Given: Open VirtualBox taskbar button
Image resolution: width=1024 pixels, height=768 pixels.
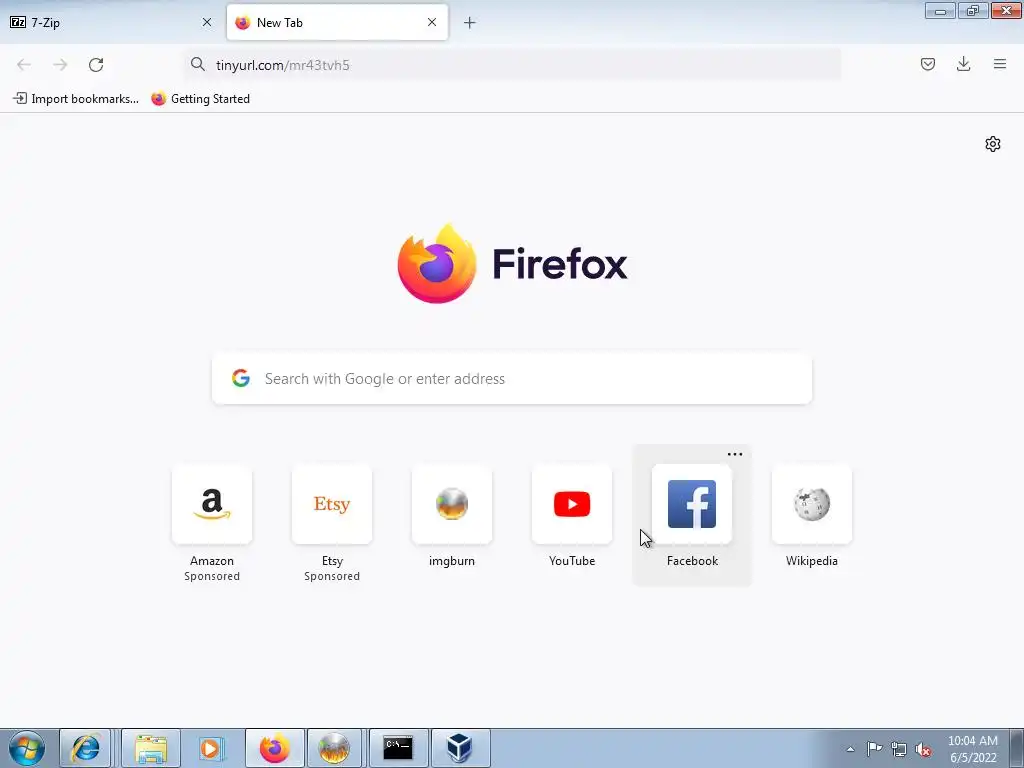Looking at the screenshot, I should tap(460, 748).
